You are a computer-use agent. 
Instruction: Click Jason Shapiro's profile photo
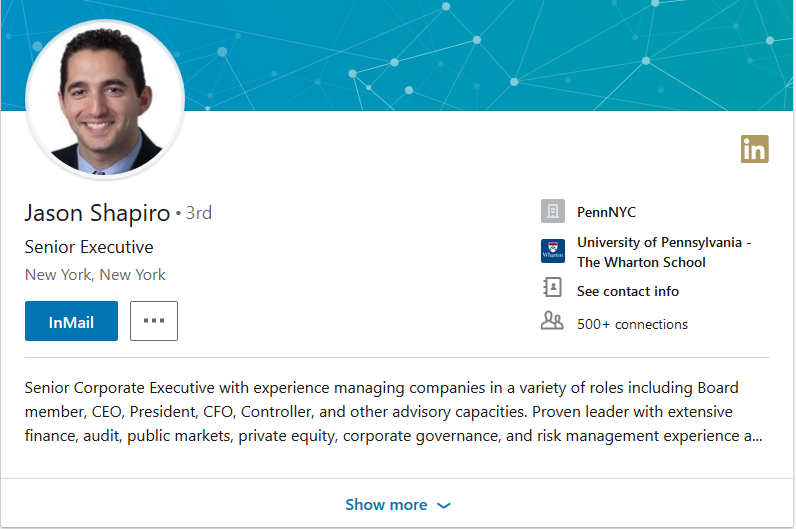105,100
